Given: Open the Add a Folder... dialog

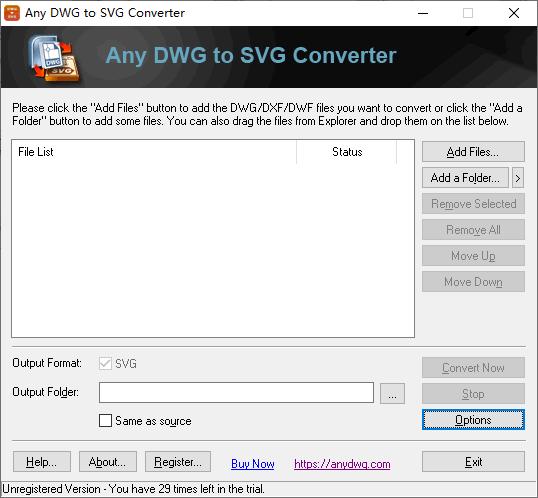Looking at the screenshot, I should (x=465, y=178).
